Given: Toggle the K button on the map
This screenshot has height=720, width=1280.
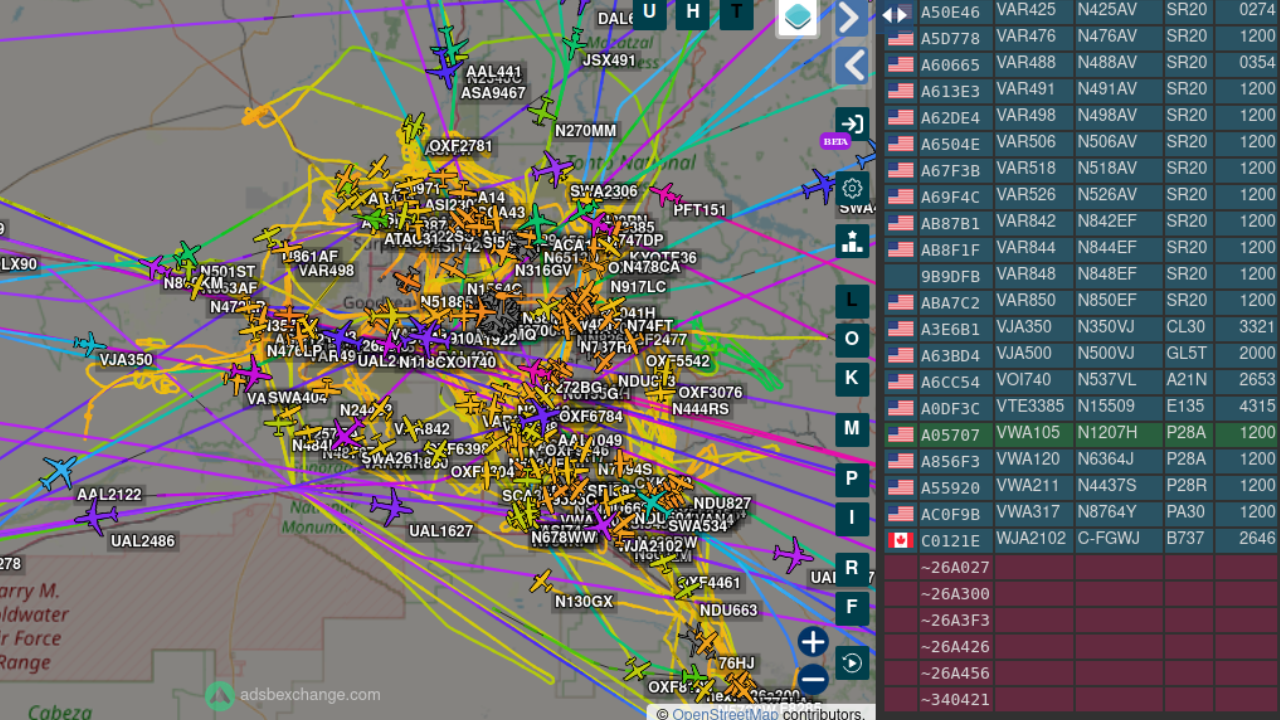Looking at the screenshot, I should coord(852,378).
